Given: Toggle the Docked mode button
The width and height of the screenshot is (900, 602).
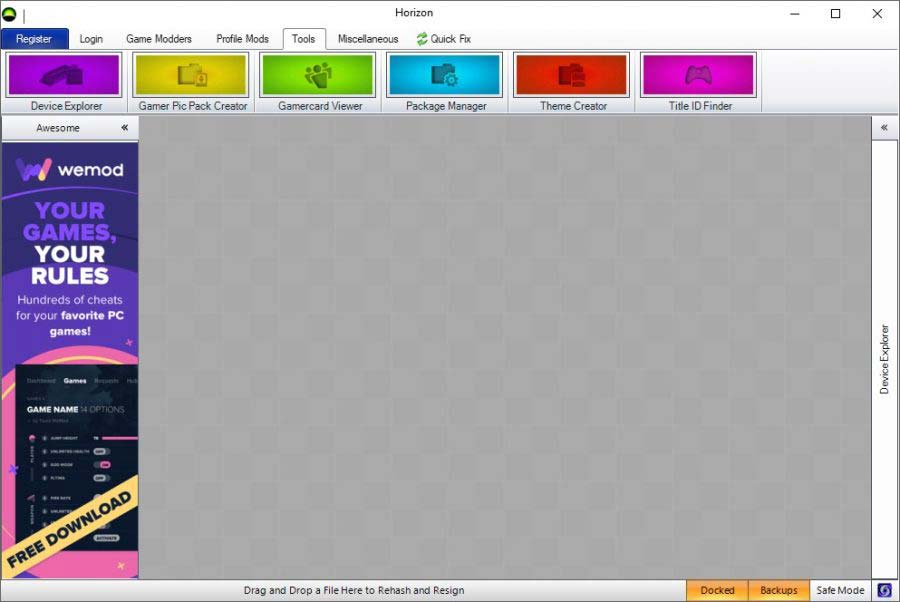Looking at the screenshot, I should click(717, 590).
